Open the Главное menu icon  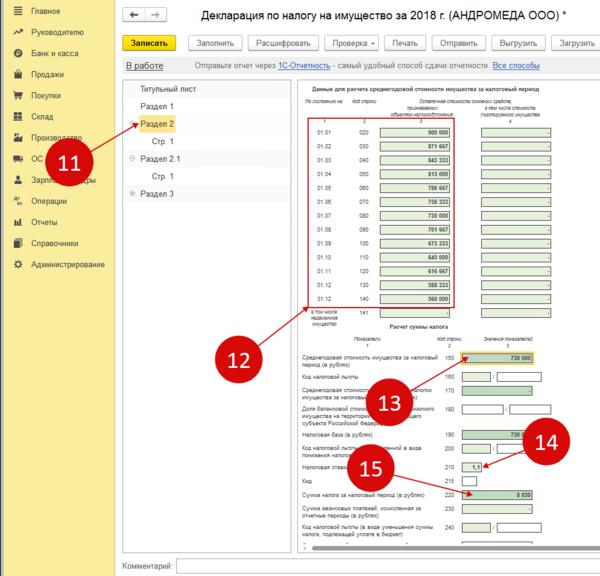pyautogui.click(x=18, y=10)
